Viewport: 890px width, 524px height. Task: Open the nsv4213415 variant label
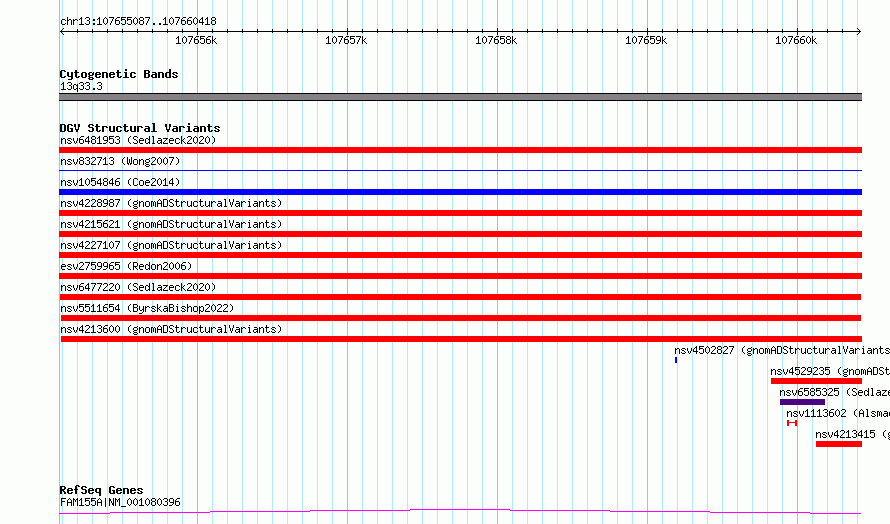coord(853,434)
